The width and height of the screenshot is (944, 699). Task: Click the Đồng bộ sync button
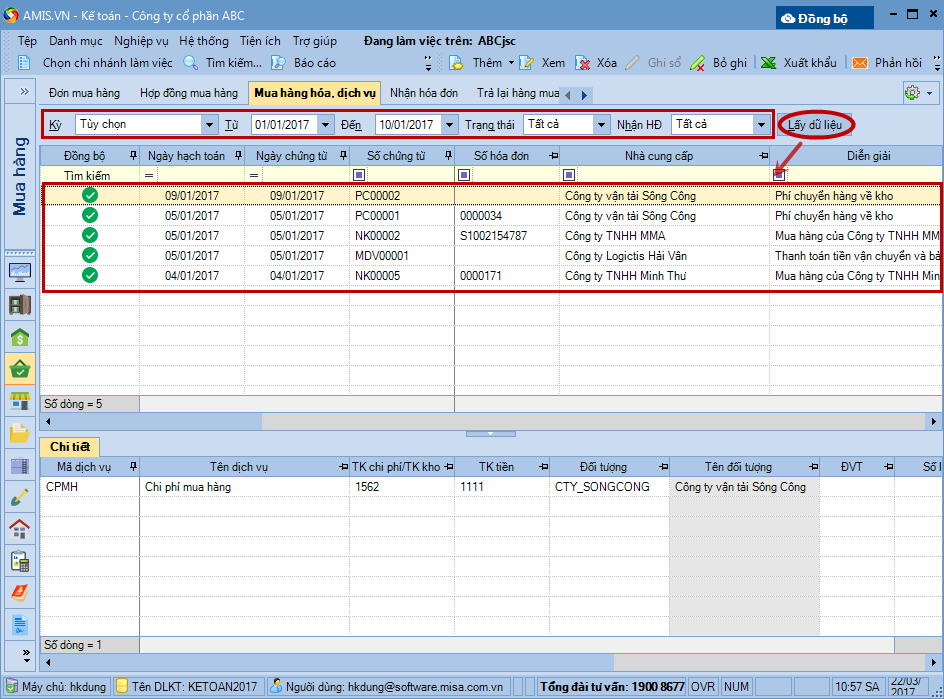824,17
